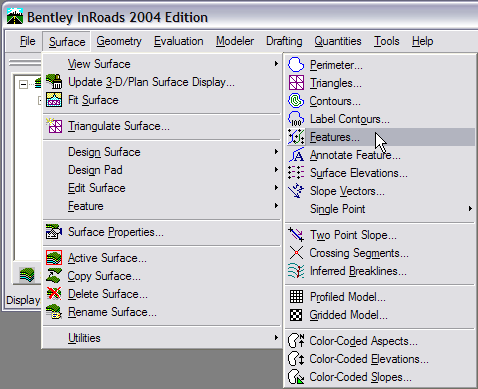Expand the Feature submenu arrow
The image size is (478, 389).
coord(276,206)
